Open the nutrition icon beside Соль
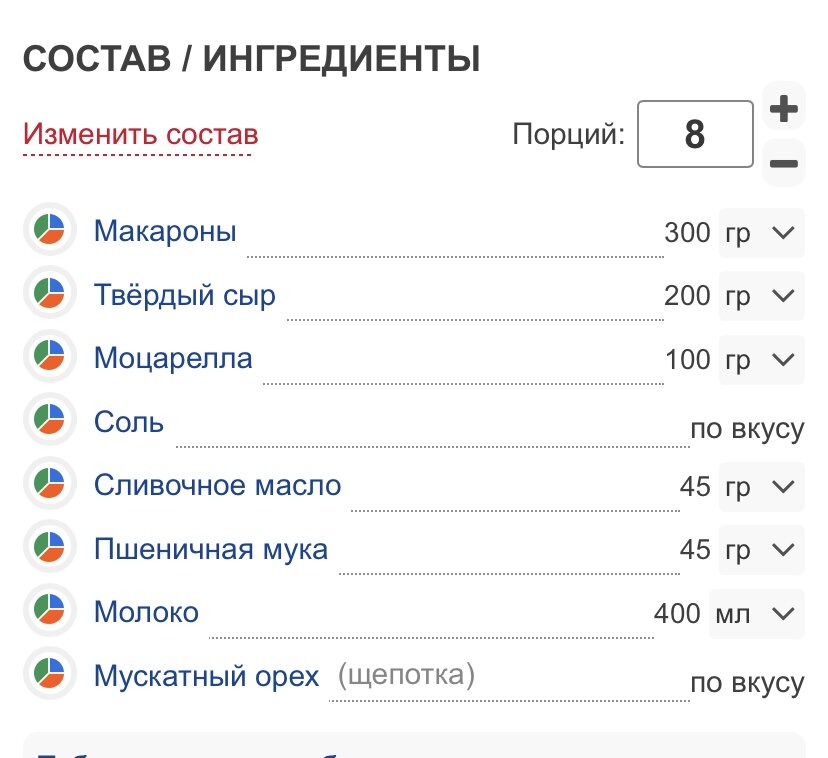The width and height of the screenshot is (828, 758). click(50, 419)
